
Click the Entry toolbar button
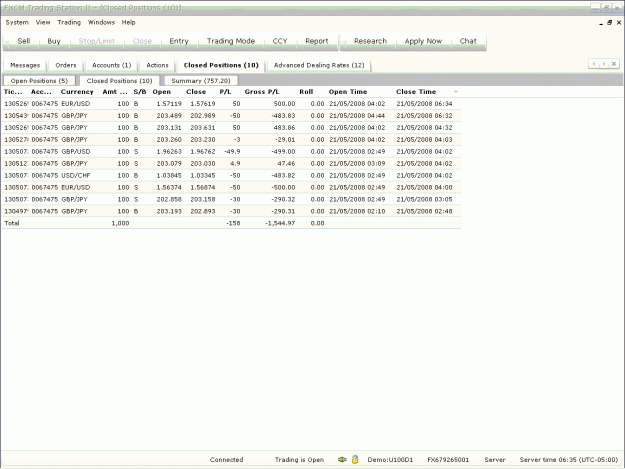point(179,41)
